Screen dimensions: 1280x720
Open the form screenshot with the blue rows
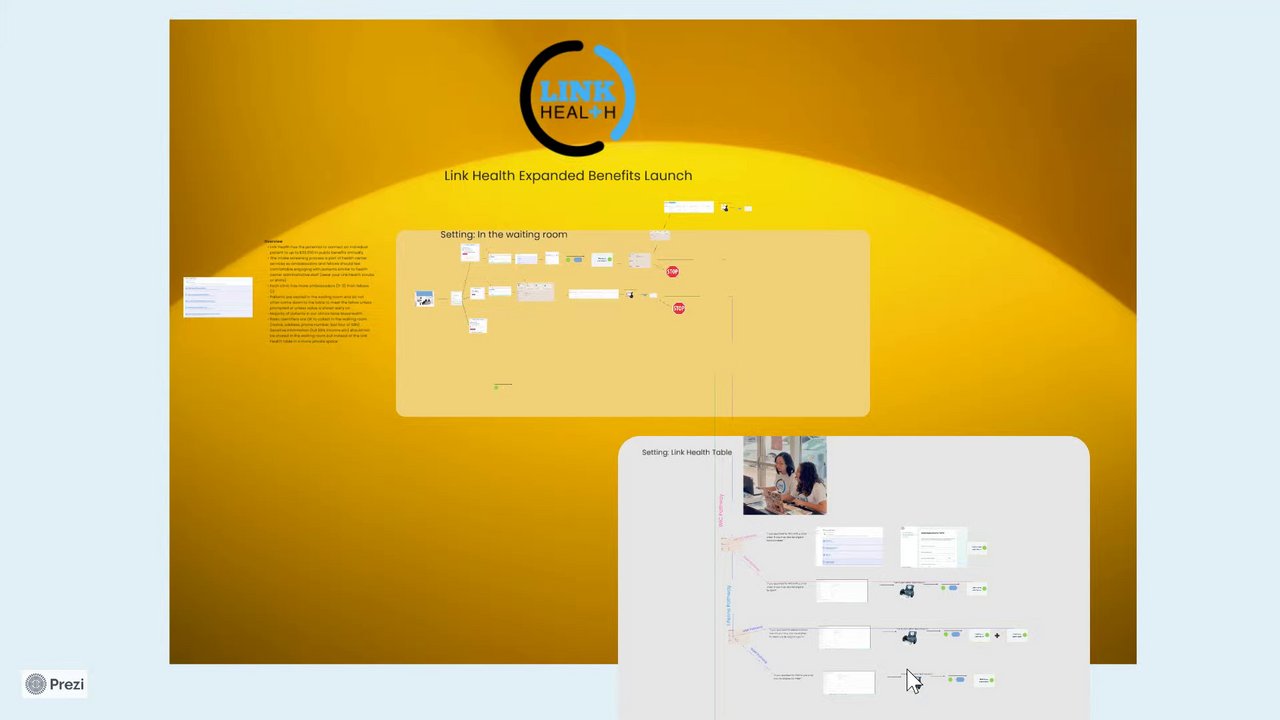850,547
